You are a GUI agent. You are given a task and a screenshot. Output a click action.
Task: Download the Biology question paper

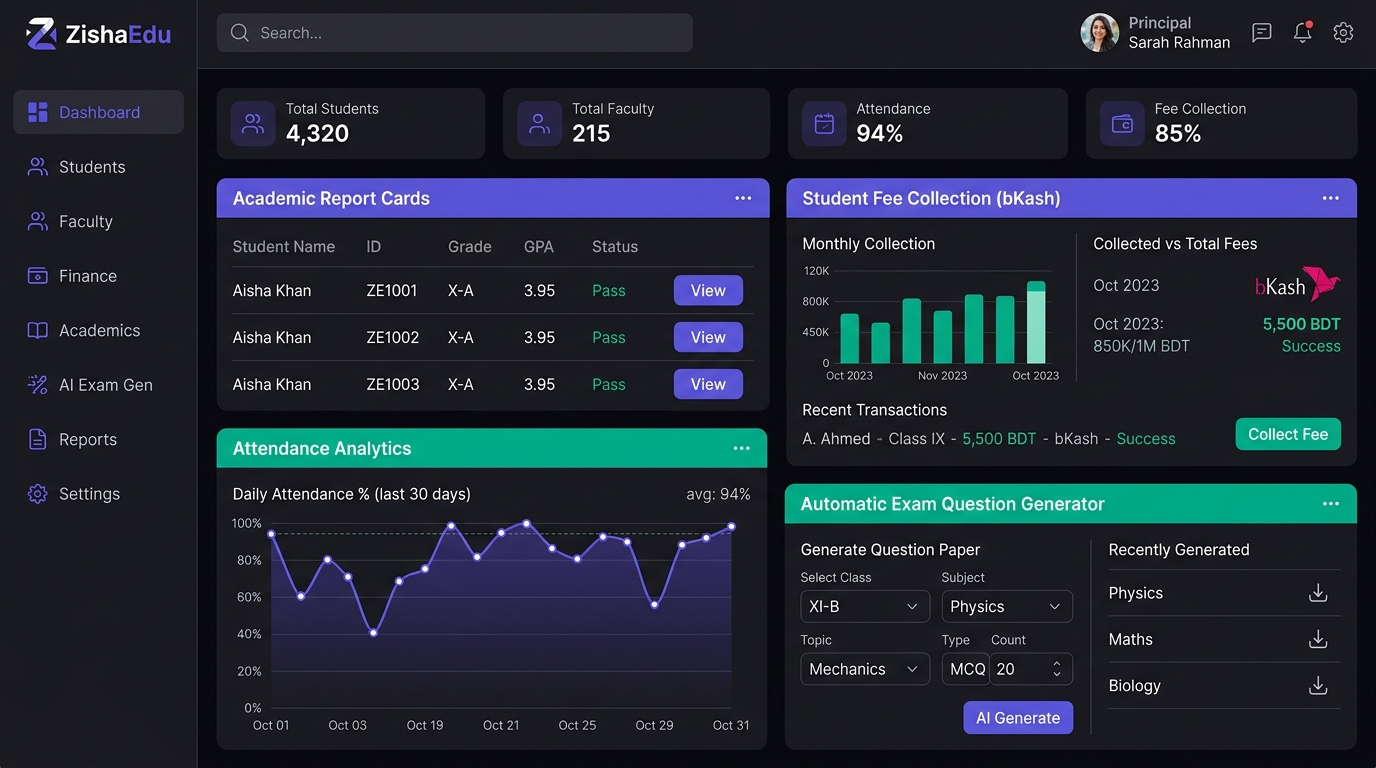tap(1318, 685)
